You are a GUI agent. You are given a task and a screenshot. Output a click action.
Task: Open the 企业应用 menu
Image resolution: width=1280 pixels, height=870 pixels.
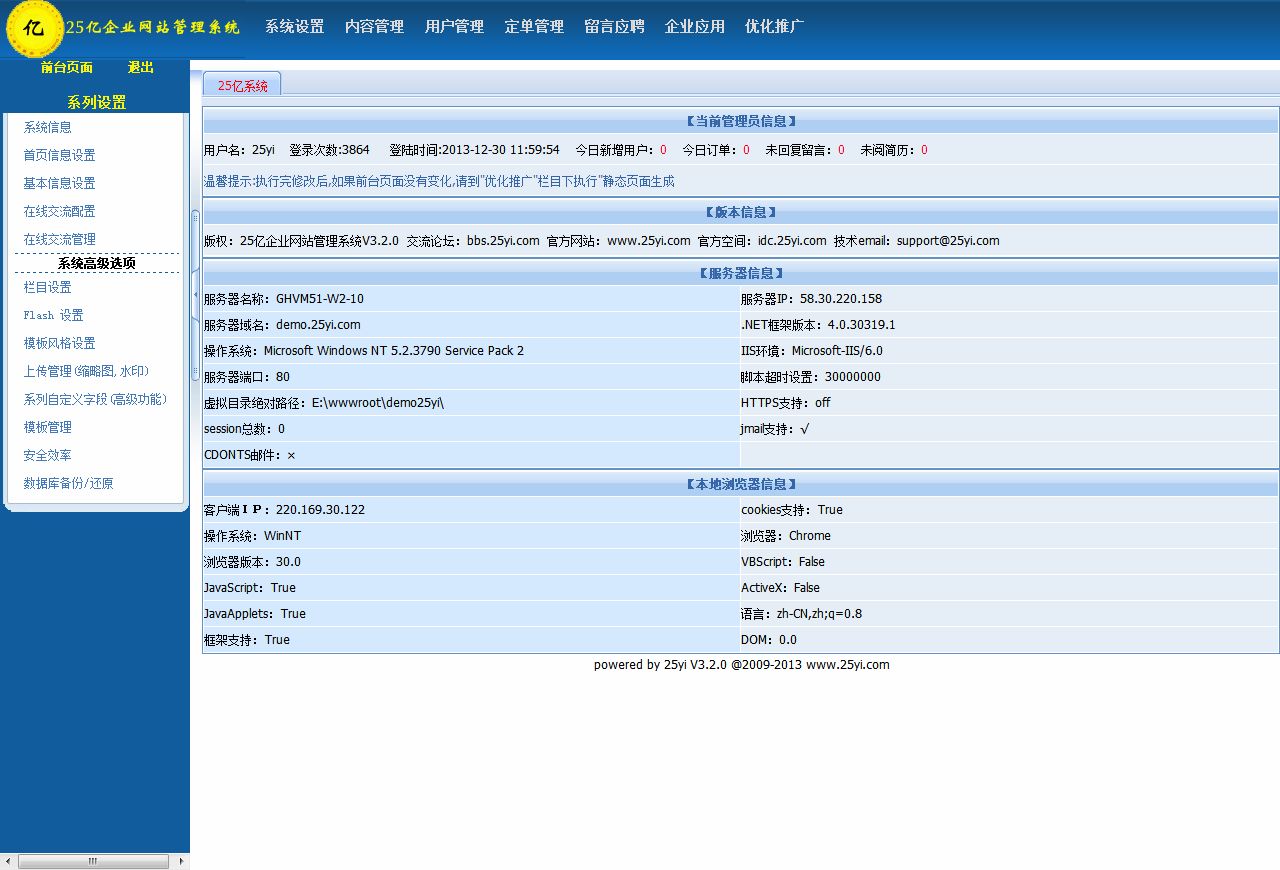point(694,27)
